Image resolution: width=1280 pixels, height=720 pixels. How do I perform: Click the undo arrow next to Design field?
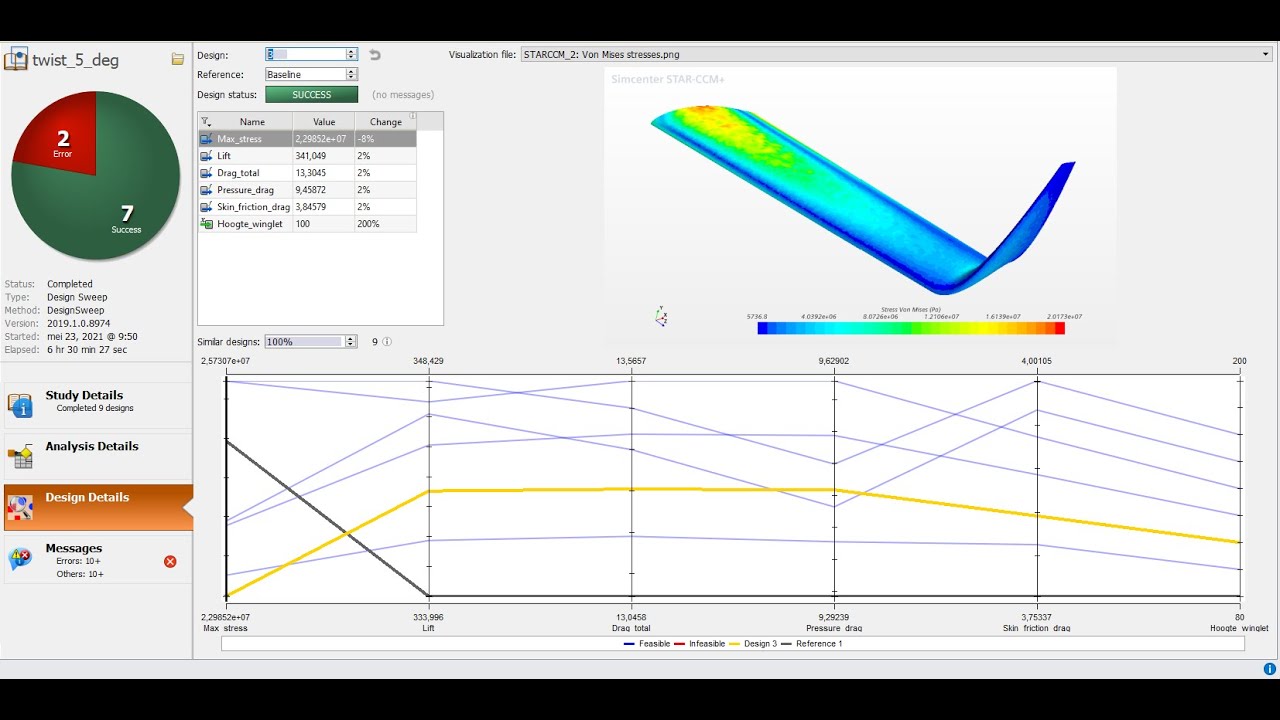pos(375,55)
